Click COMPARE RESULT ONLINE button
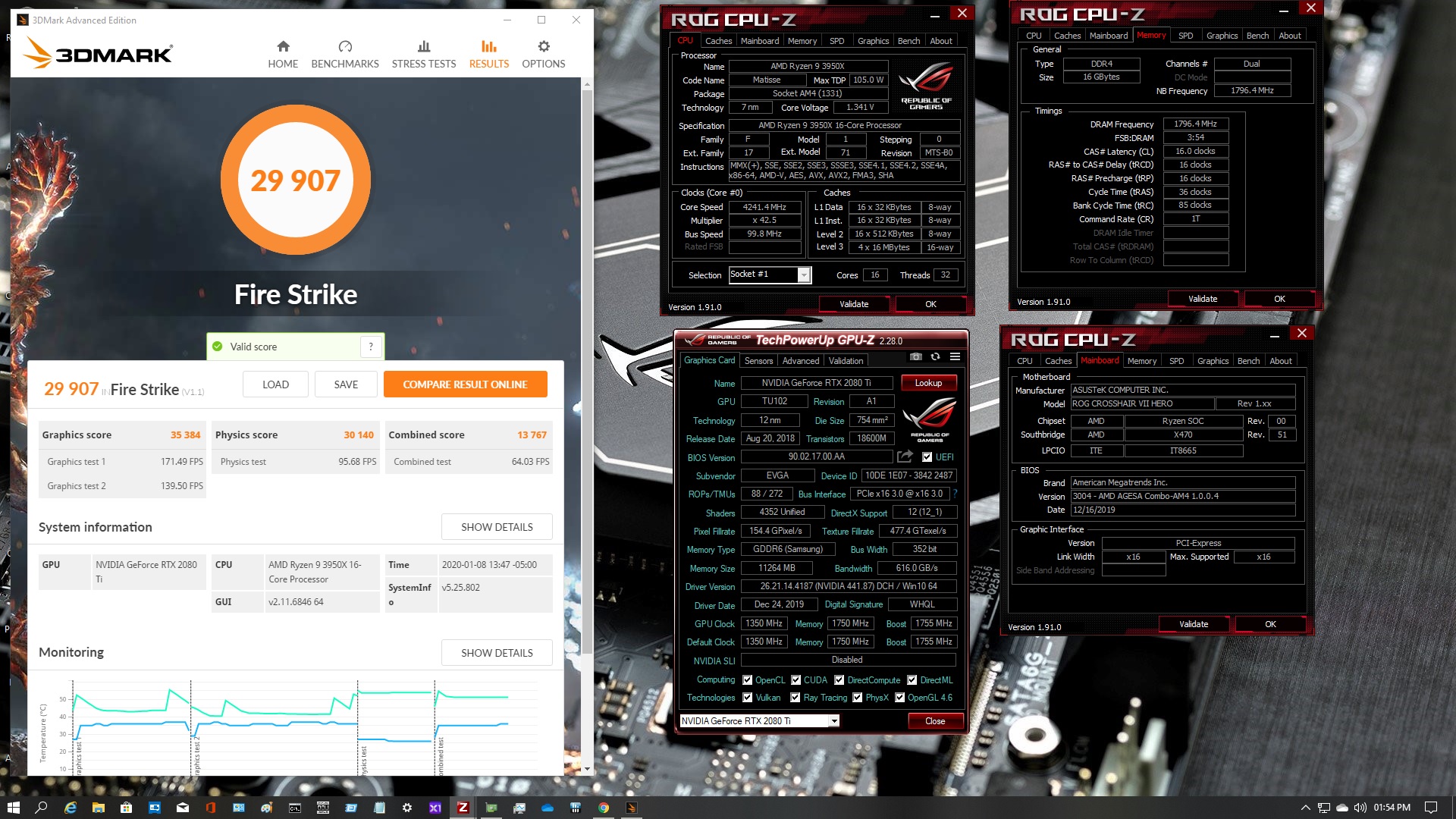 pos(465,384)
